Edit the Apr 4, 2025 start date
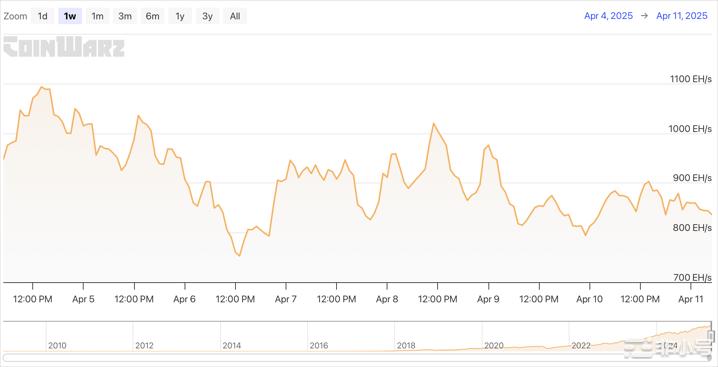718x367 pixels. click(608, 16)
